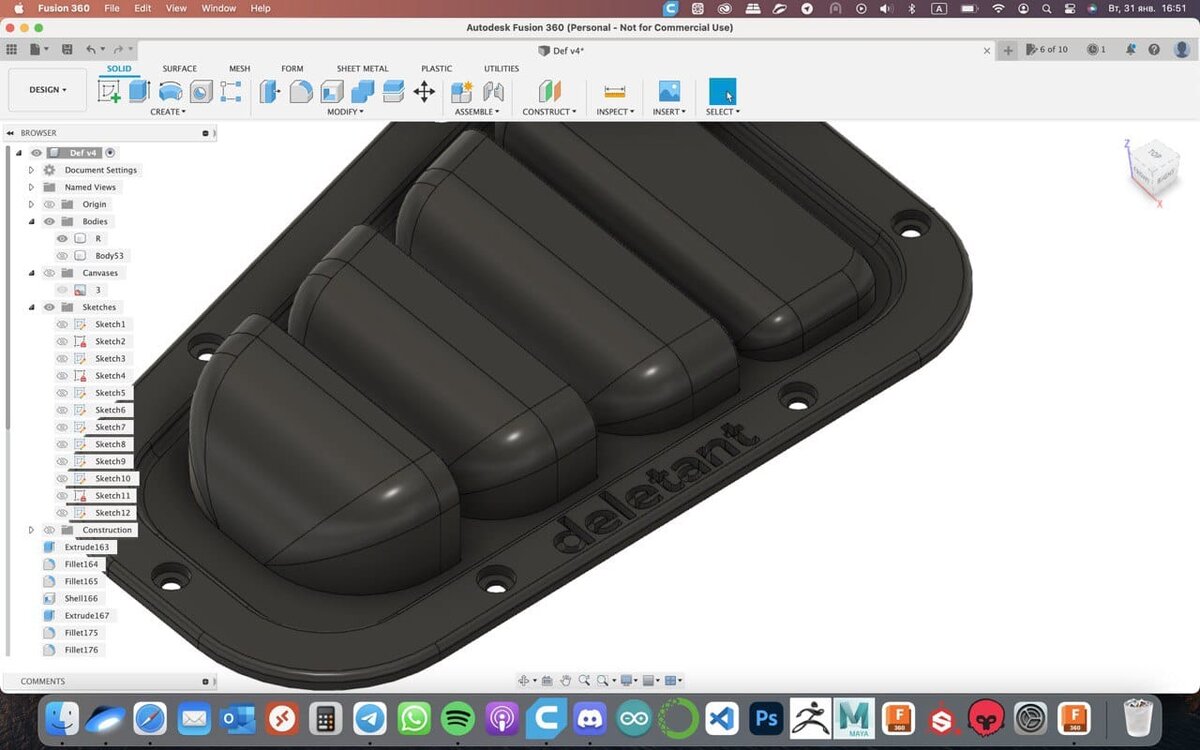Screen dimensions: 1200x750
Task: Expand the Named Views node
Action: click(x=31, y=187)
